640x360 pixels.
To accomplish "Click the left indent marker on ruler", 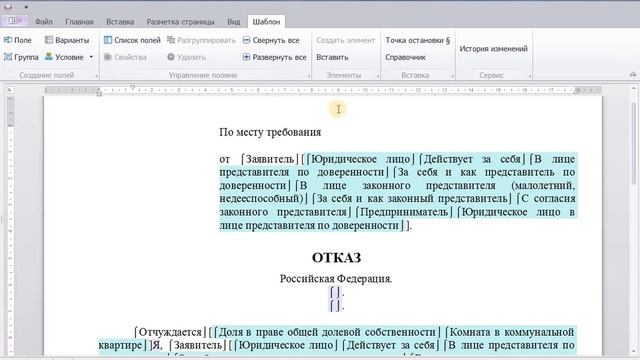I will point(99,93).
